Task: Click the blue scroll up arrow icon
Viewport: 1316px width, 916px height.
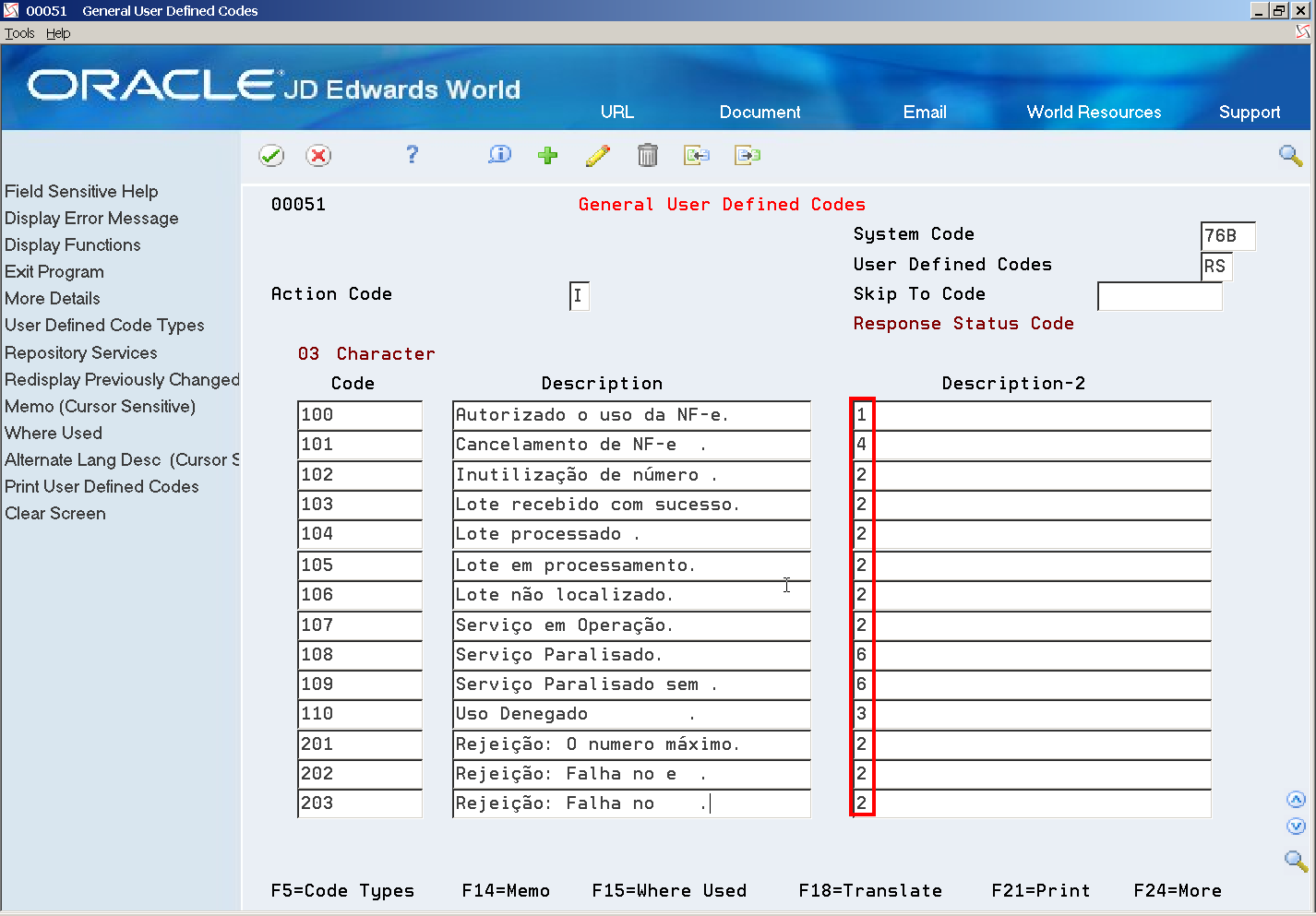Action: (x=1296, y=800)
